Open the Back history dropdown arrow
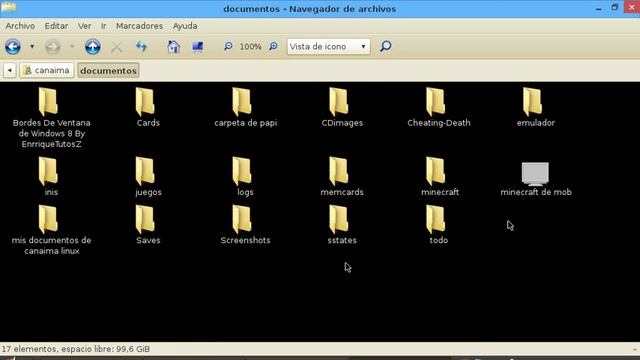This screenshot has width=640, height=360. [32, 47]
